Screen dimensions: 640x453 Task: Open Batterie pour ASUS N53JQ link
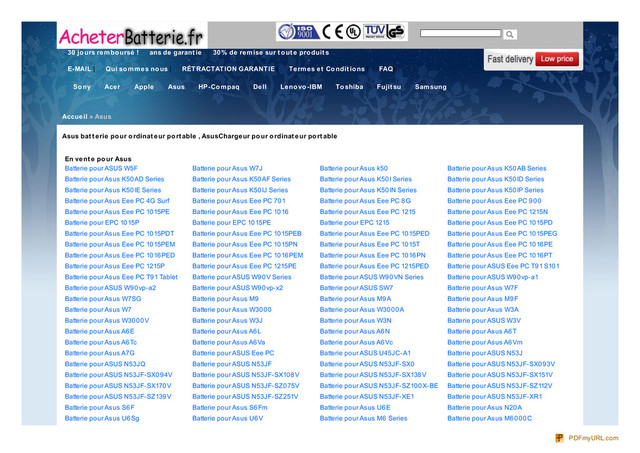click(105, 364)
